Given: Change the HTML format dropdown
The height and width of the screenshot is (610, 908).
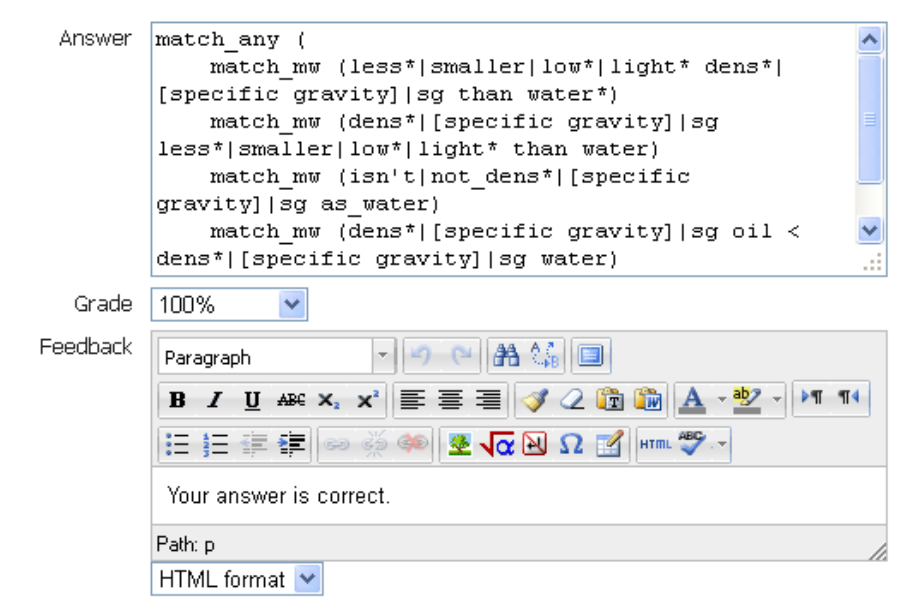Looking at the screenshot, I should coord(305,578).
